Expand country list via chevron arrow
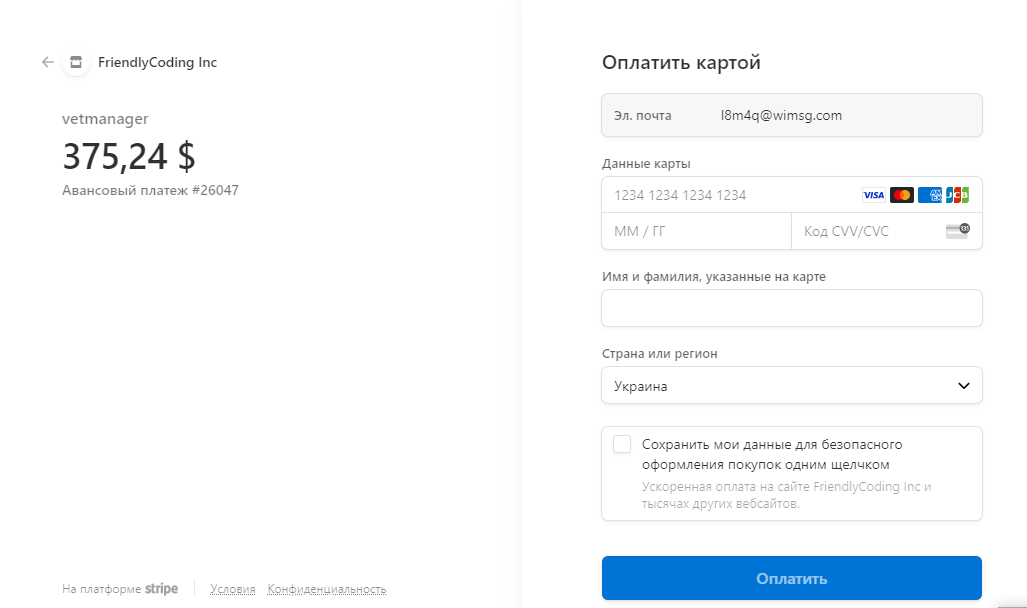 pyautogui.click(x=963, y=385)
